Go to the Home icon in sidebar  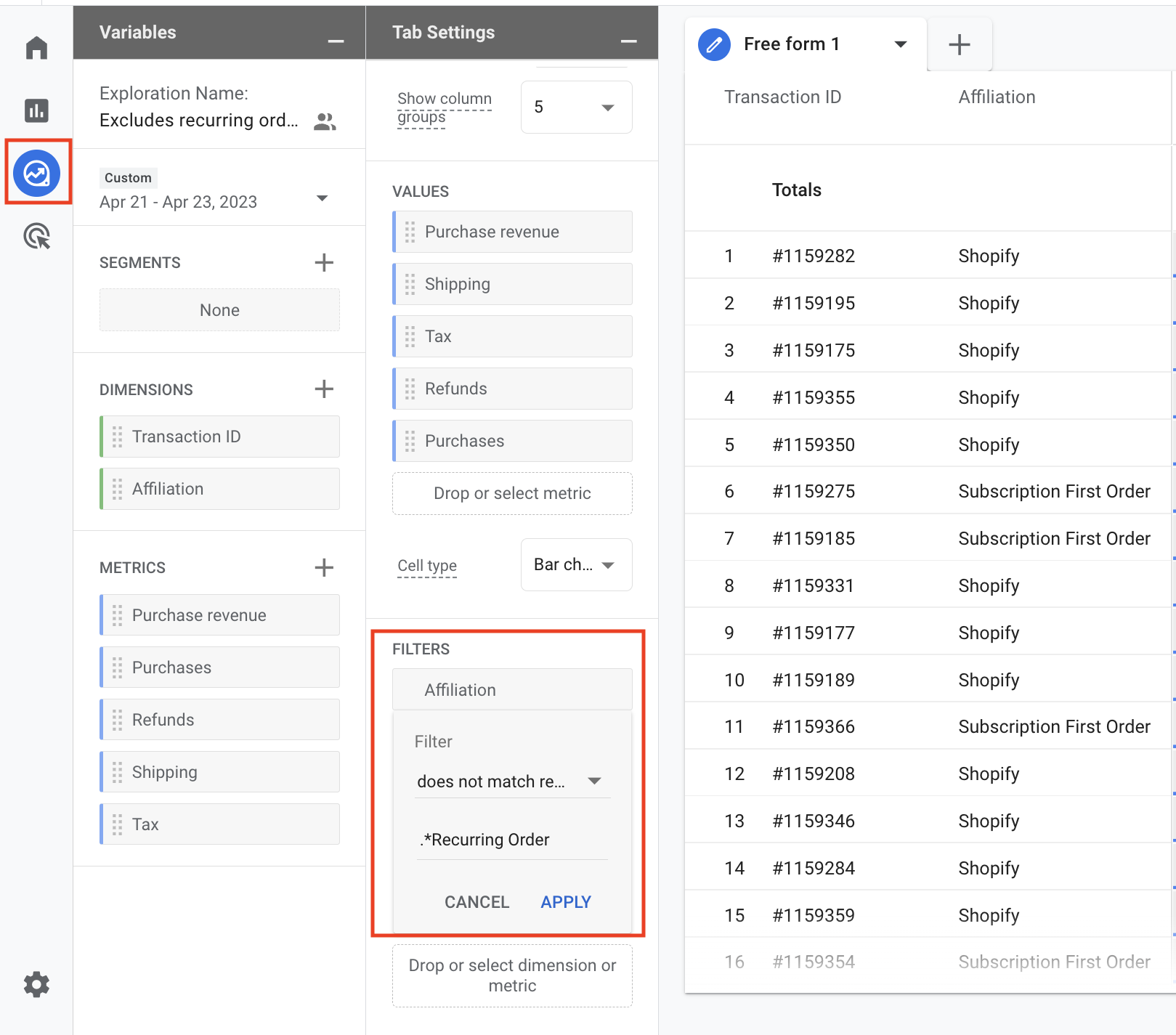(x=36, y=48)
